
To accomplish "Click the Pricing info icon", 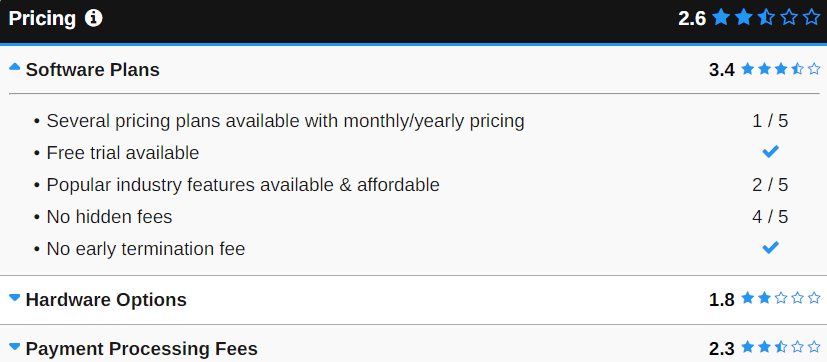I will (x=93, y=19).
